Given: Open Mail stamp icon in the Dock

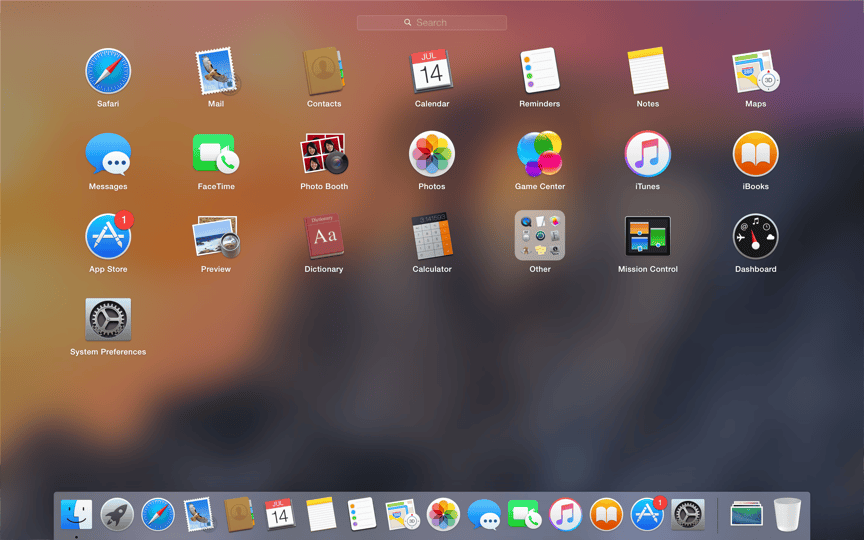Looking at the screenshot, I should [x=198, y=515].
